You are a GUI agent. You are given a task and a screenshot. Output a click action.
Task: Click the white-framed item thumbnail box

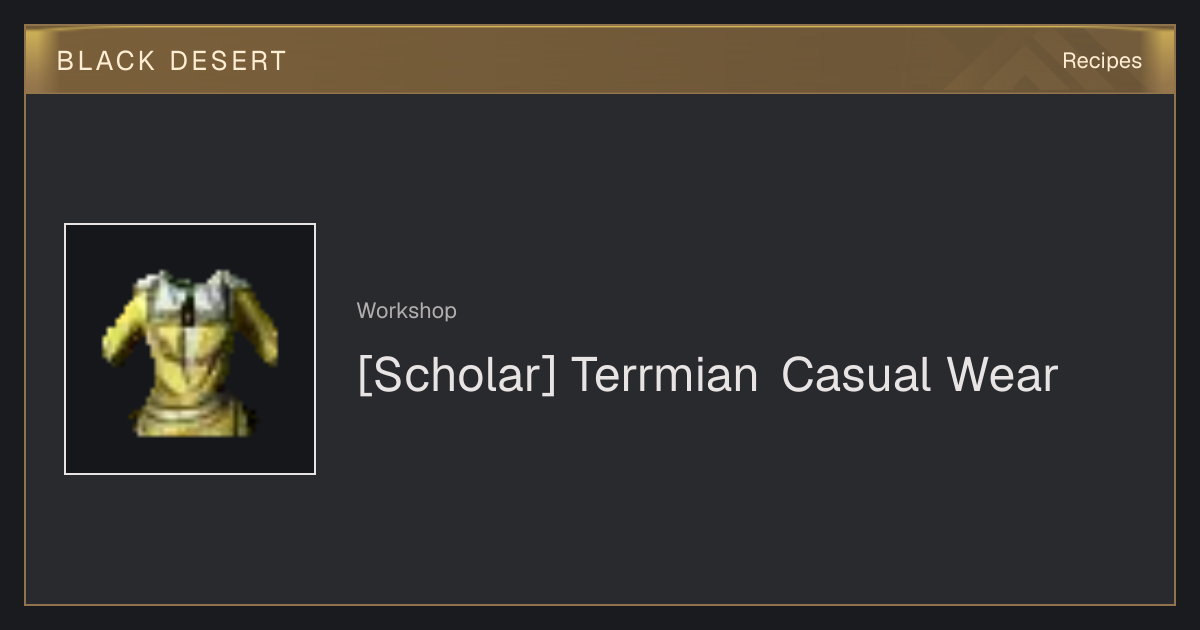[x=190, y=349]
